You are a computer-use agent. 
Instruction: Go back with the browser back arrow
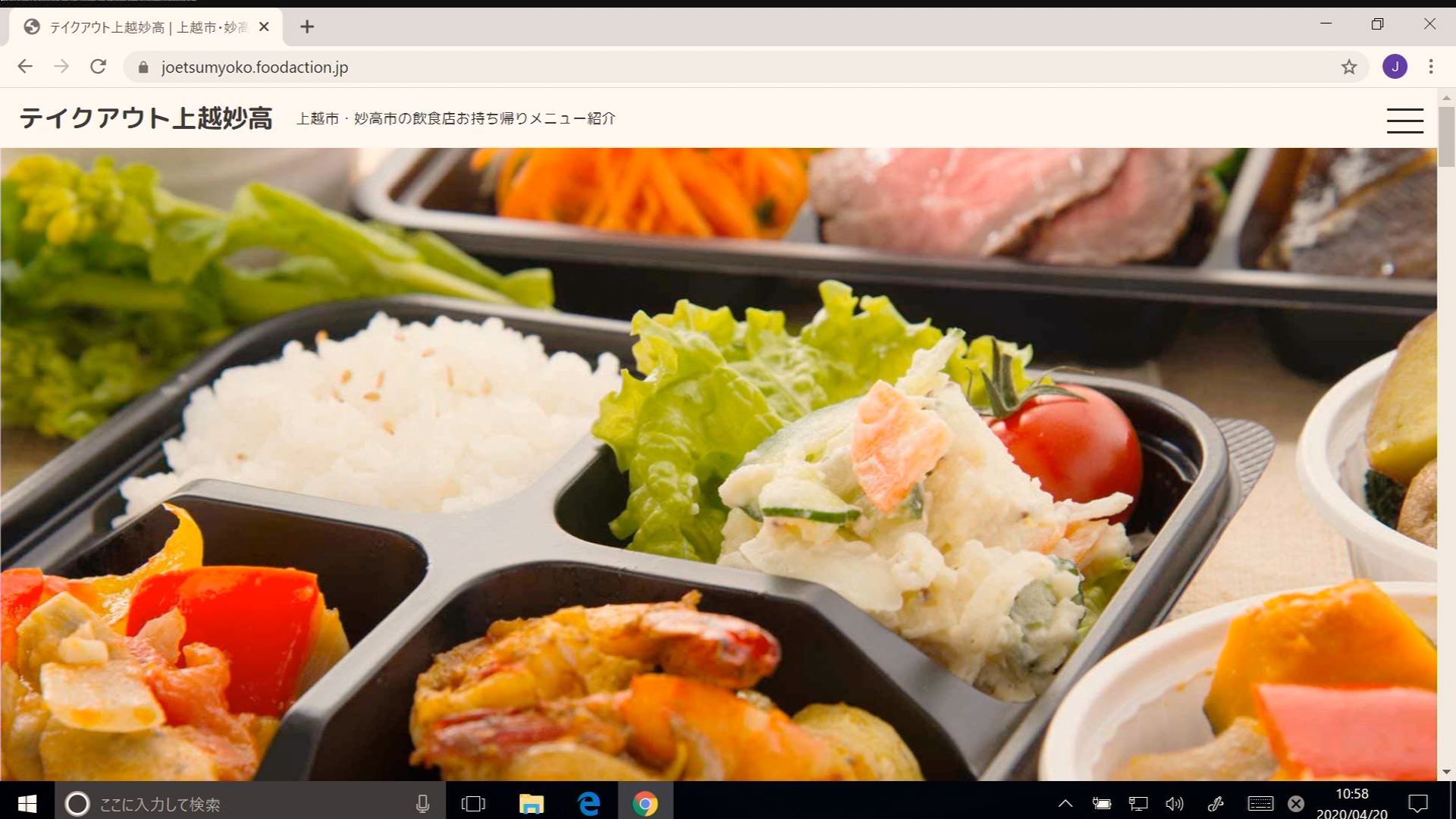pos(25,67)
